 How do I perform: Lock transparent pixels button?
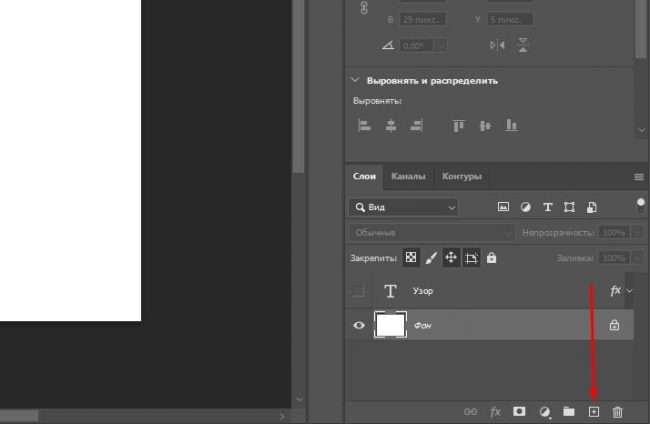click(x=411, y=257)
